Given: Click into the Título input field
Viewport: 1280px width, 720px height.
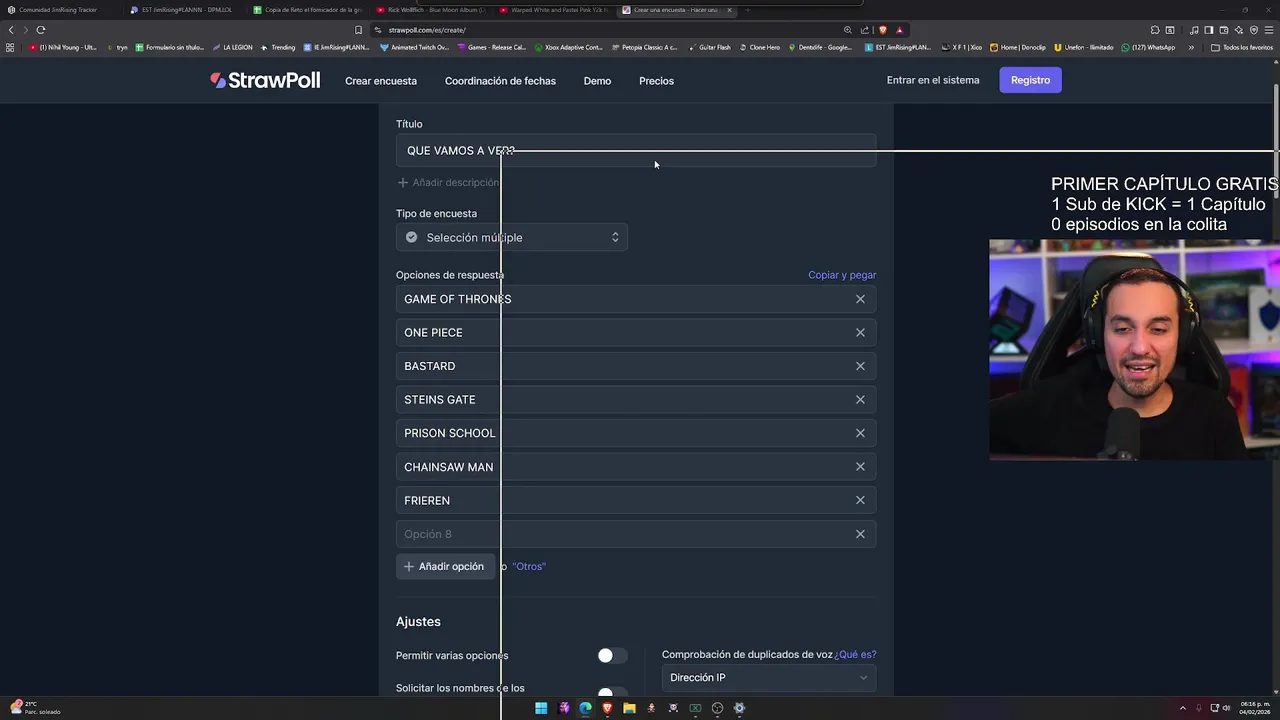Looking at the screenshot, I should coord(636,151).
